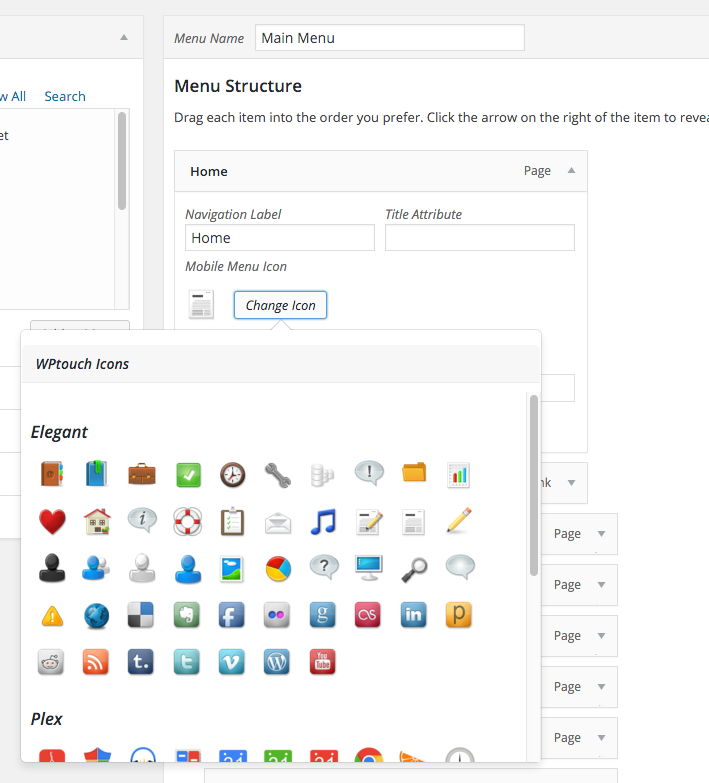Viewport: 709px width, 783px height.
Task: Select the blue music note icon
Action: [323, 522]
